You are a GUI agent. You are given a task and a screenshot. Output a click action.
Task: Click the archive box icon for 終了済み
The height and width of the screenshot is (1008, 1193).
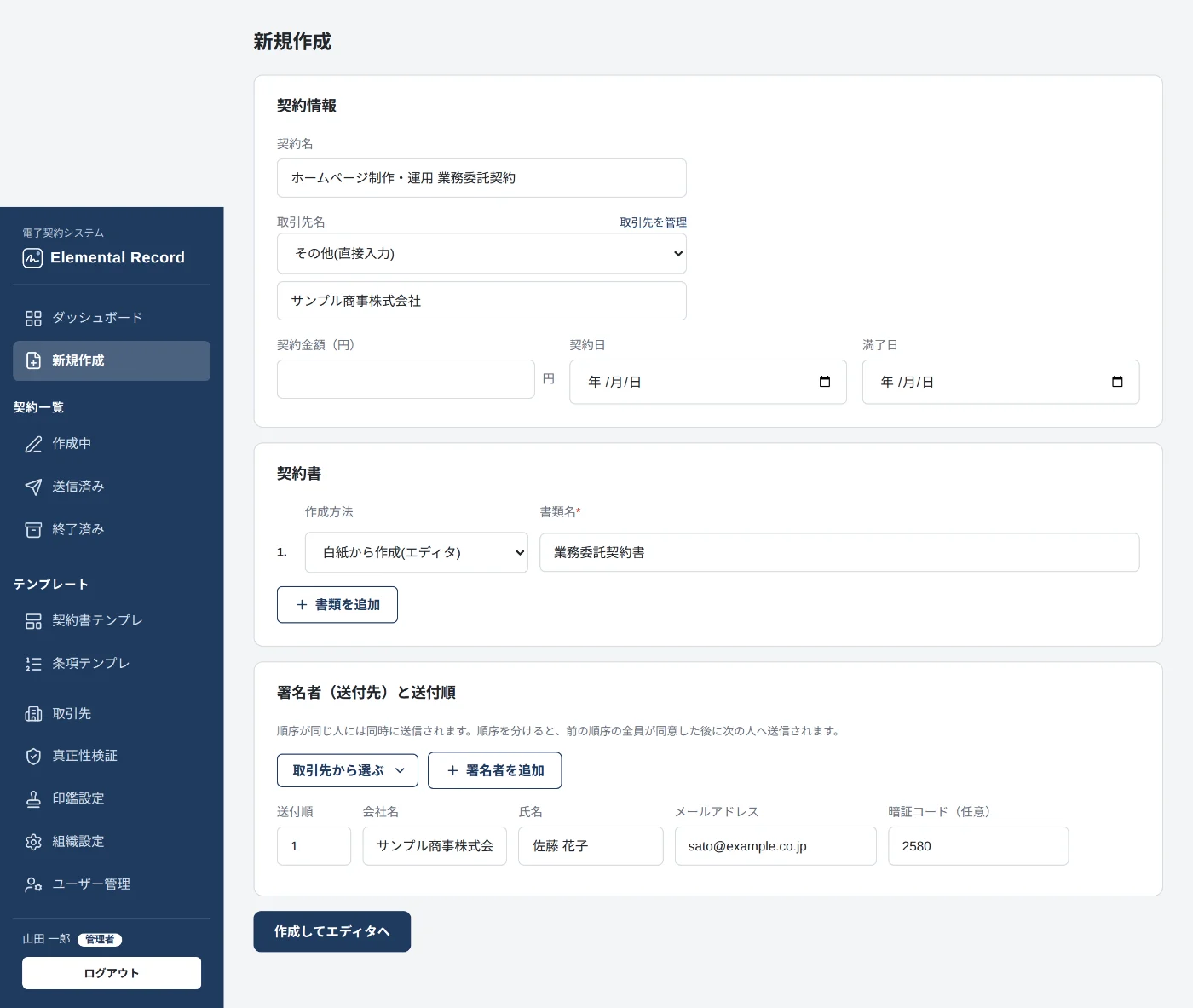[x=33, y=530]
